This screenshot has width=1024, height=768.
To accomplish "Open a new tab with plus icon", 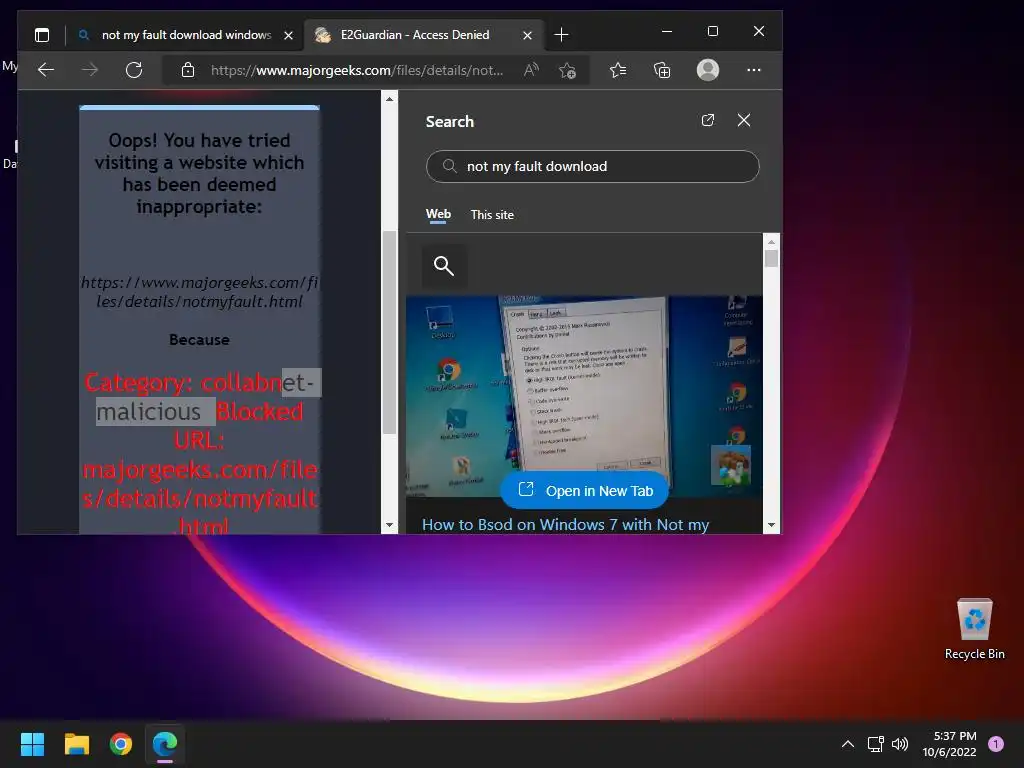I will (x=561, y=35).
